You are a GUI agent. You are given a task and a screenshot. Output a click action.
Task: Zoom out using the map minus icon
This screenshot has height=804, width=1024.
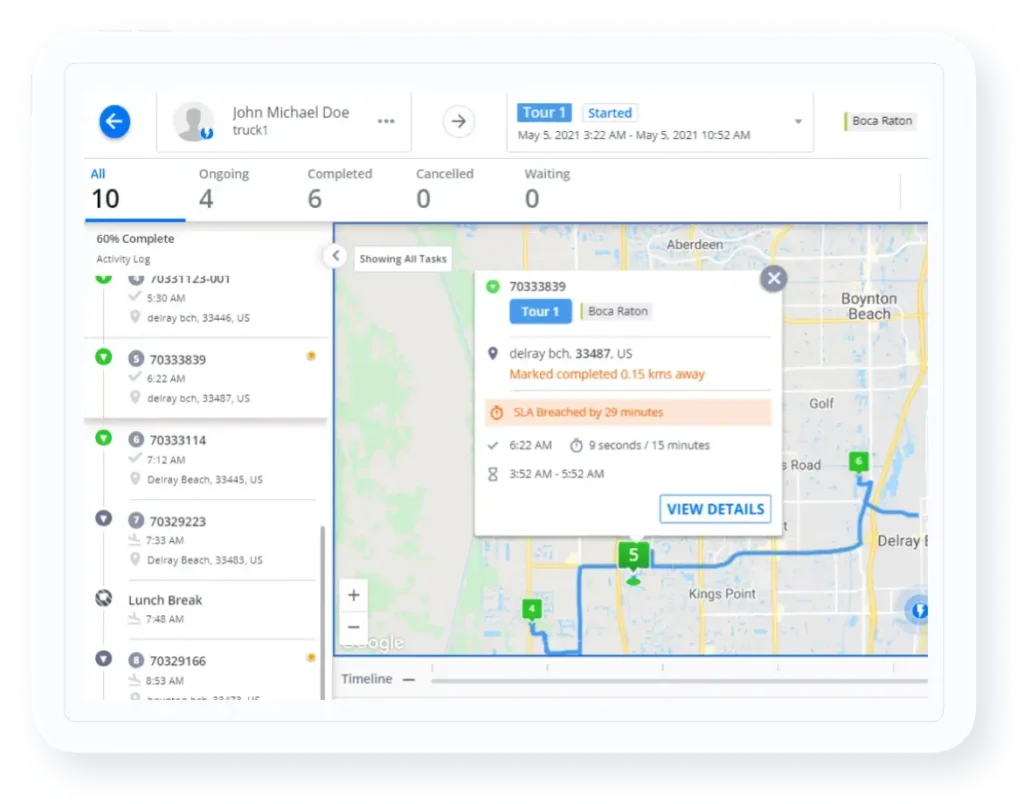pyautogui.click(x=354, y=627)
